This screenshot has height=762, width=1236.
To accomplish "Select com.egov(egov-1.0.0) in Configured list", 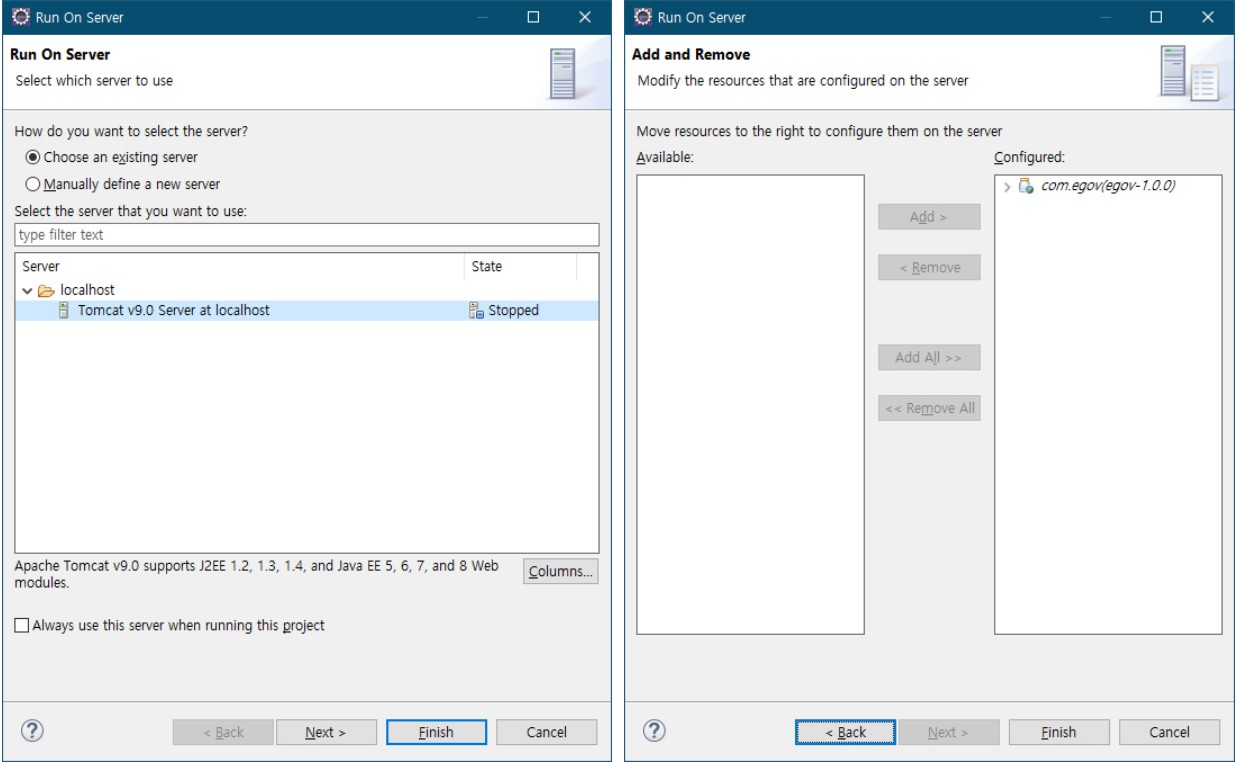I will pyautogui.click(x=1108, y=186).
